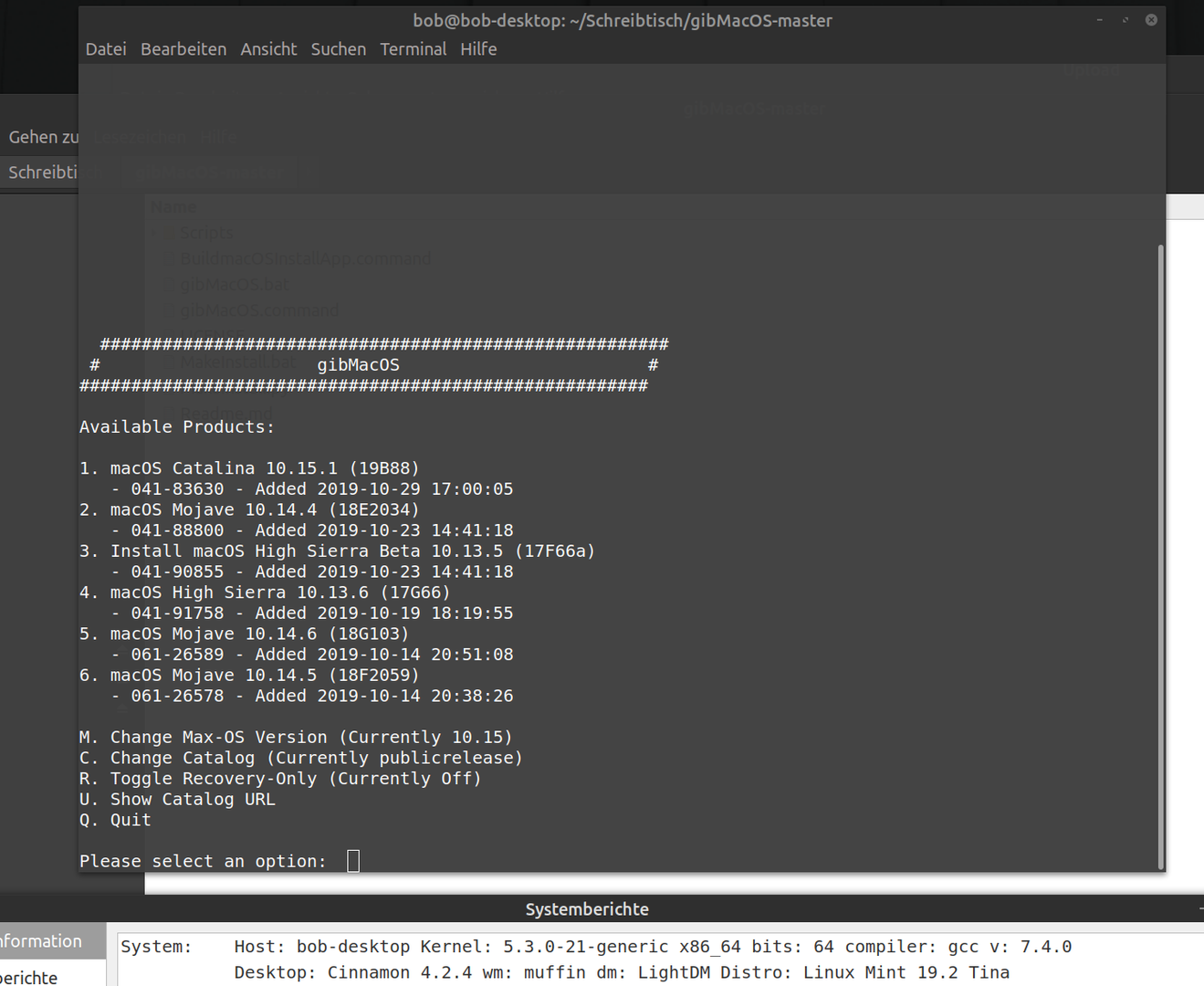The height and width of the screenshot is (986, 1204).
Task: Click the 'M. Change Max-OS Version' option line
Action: click(296, 738)
